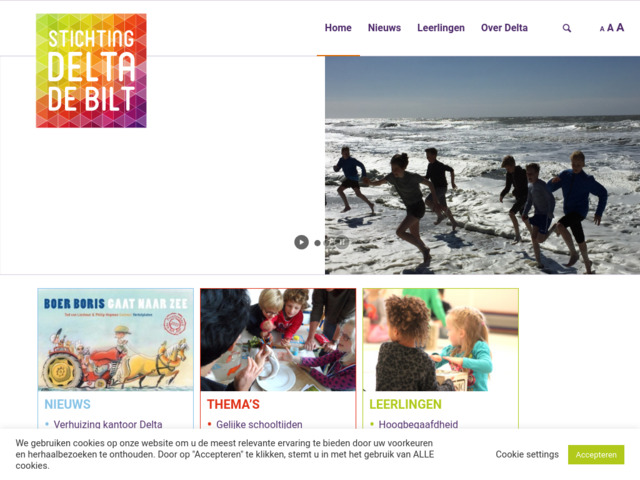Select the smallest font size A
The width and height of the screenshot is (640, 480).
[x=602, y=29]
